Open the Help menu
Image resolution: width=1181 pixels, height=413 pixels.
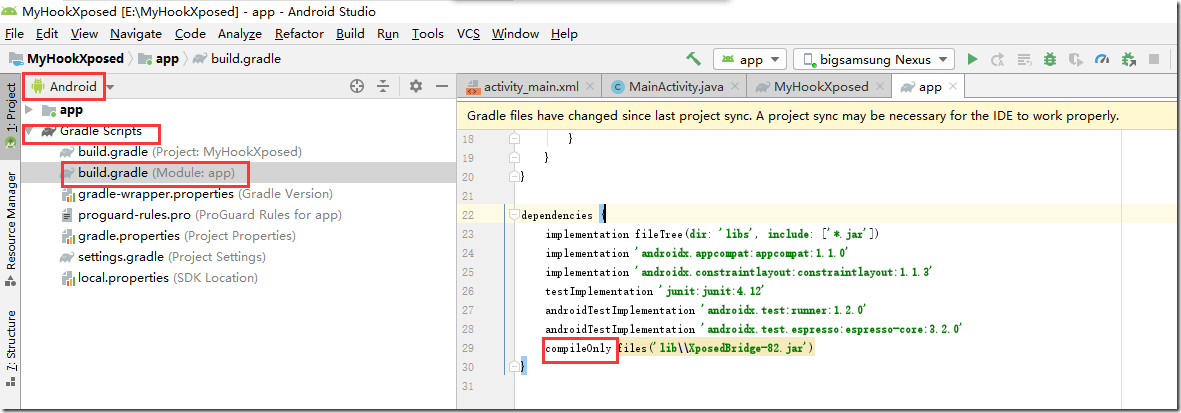[564, 34]
